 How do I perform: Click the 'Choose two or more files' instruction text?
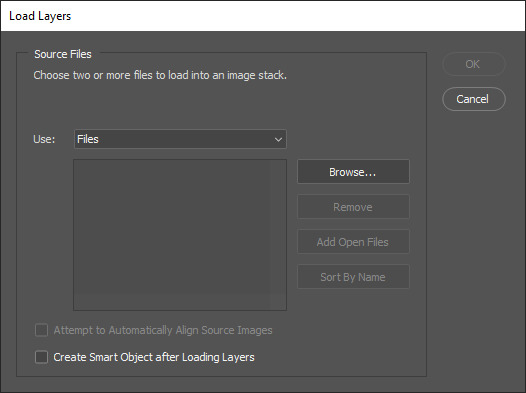[x=160, y=75]
